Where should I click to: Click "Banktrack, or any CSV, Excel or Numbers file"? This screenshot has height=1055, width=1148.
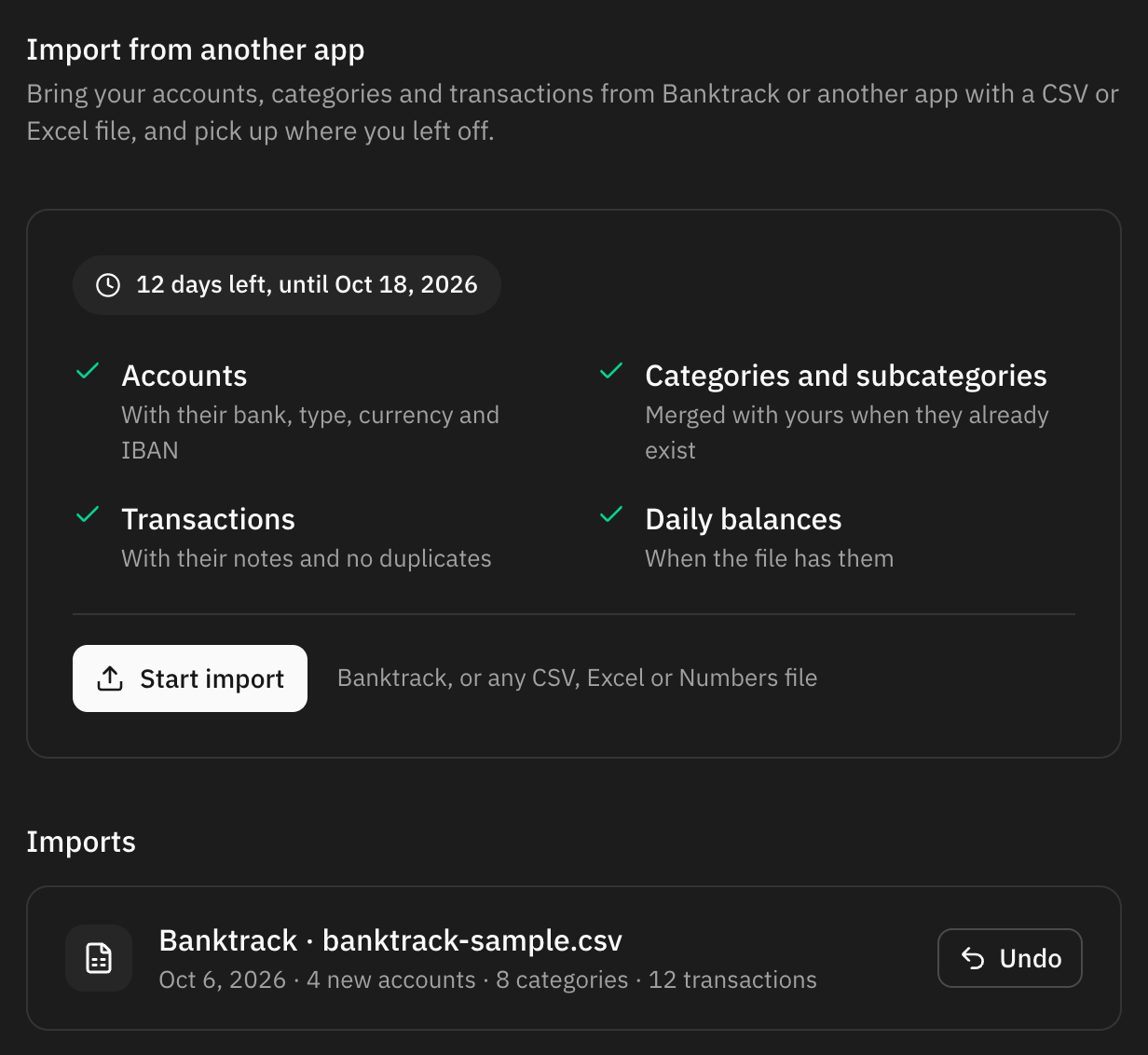click(578, 678)
